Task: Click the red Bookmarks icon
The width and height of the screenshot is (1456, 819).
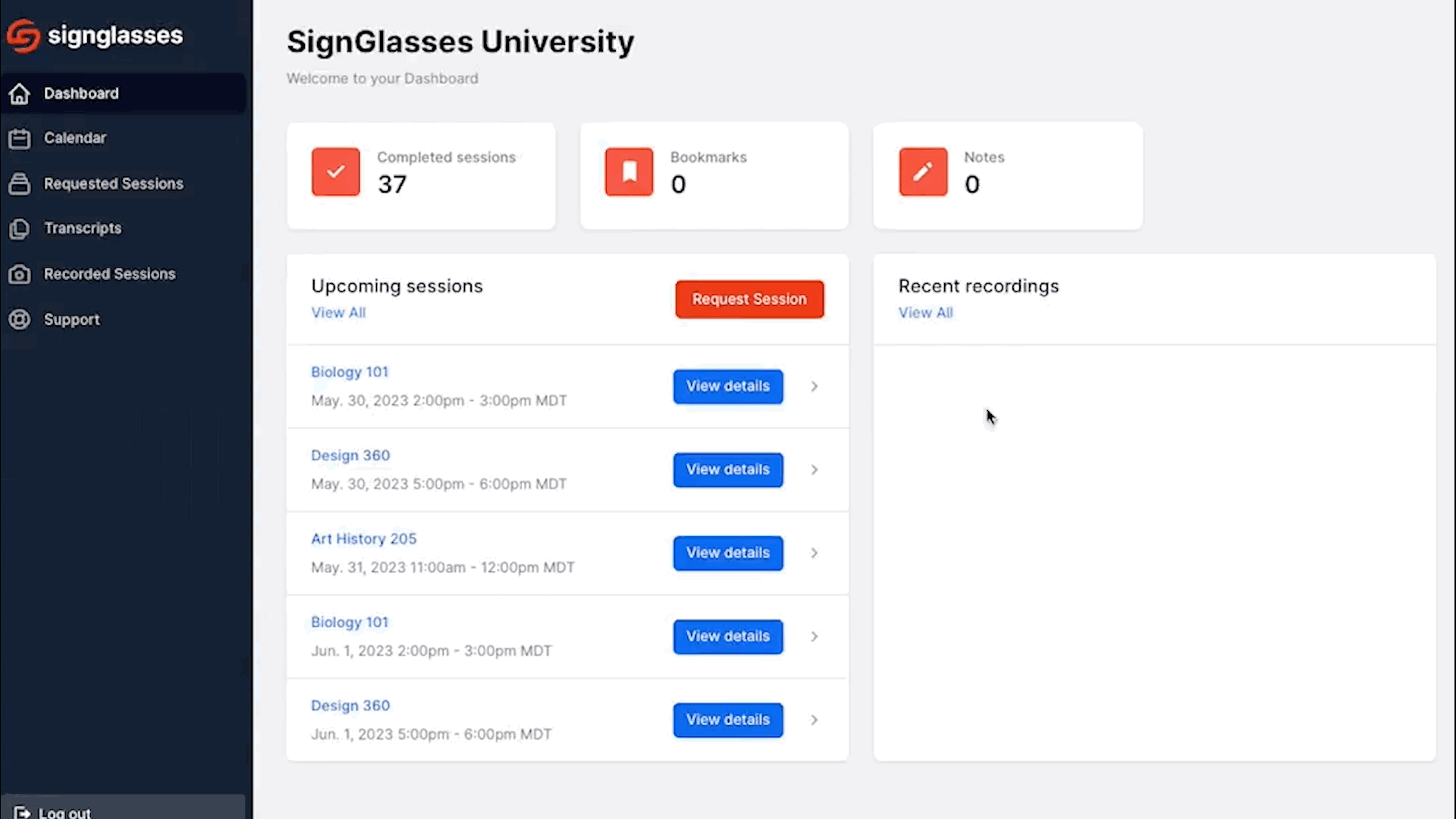Action: (629, 172)
